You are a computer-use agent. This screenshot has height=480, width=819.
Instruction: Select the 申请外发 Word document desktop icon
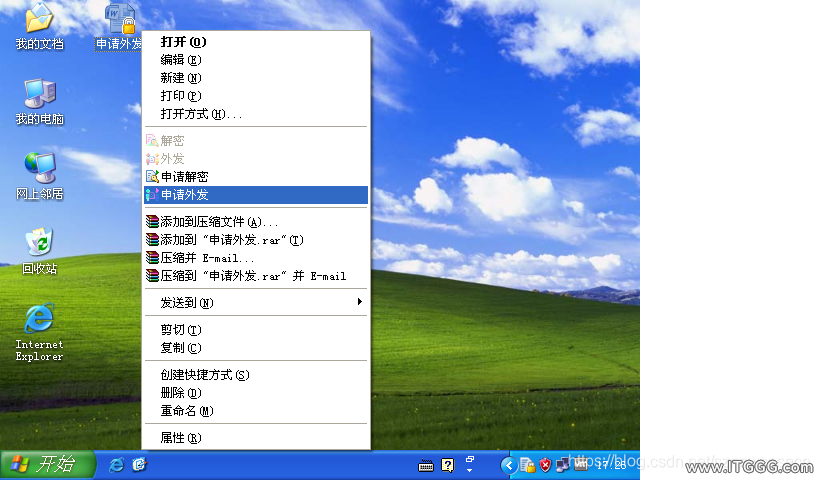pos(120,26)
